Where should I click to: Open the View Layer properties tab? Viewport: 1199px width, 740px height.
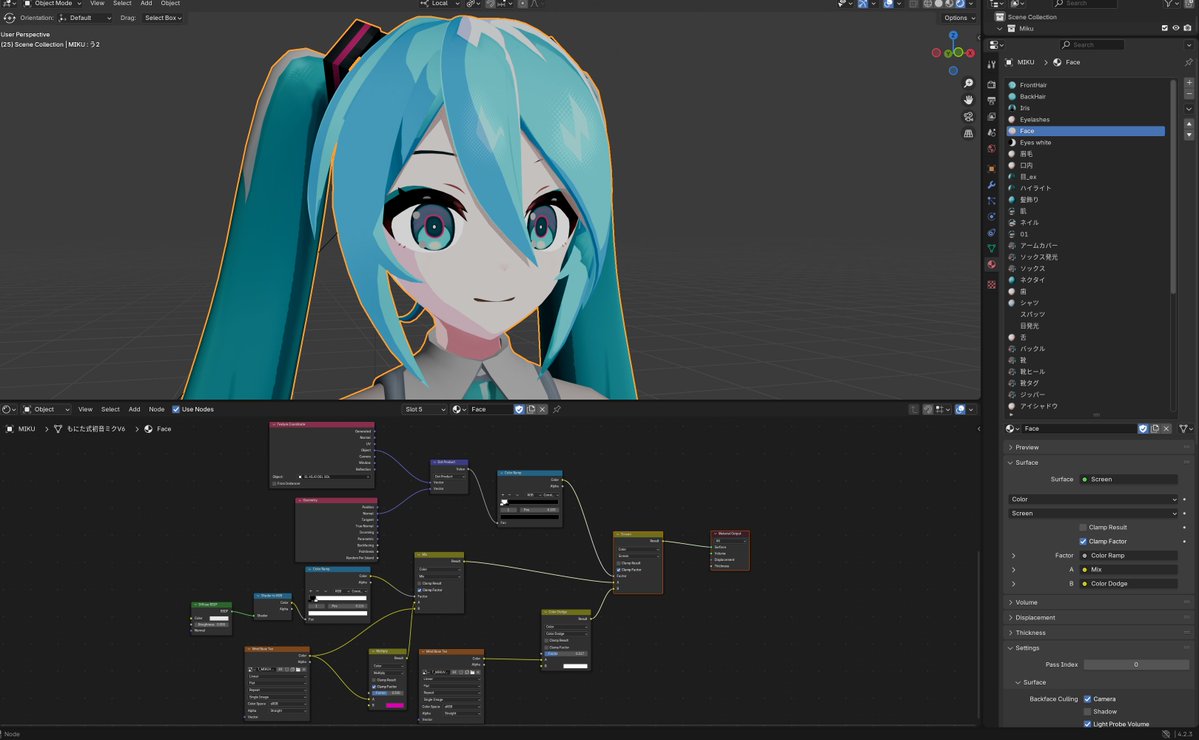[x=992, y=116]
